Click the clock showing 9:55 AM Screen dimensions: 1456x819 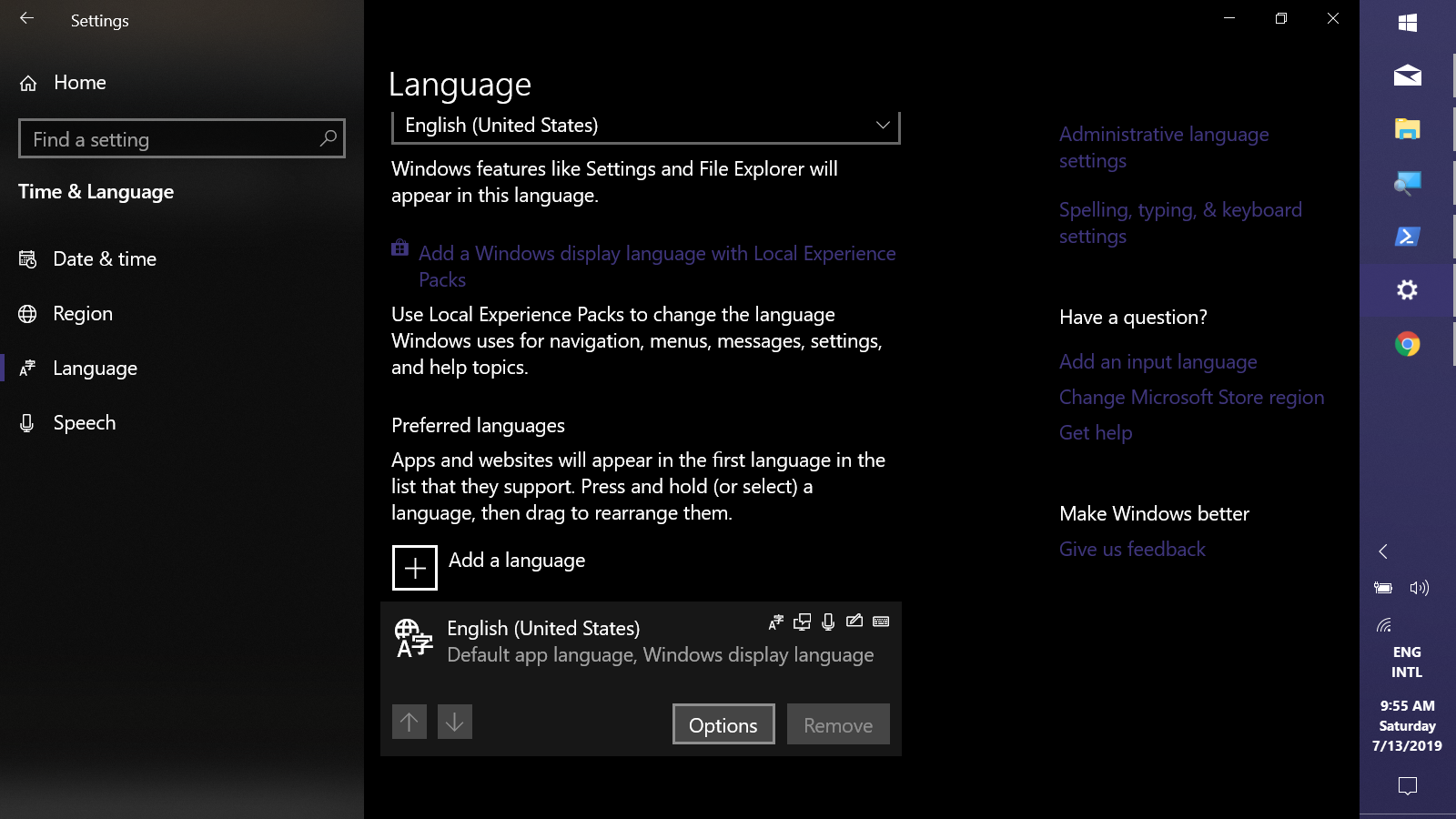(x=1407, y=726)
